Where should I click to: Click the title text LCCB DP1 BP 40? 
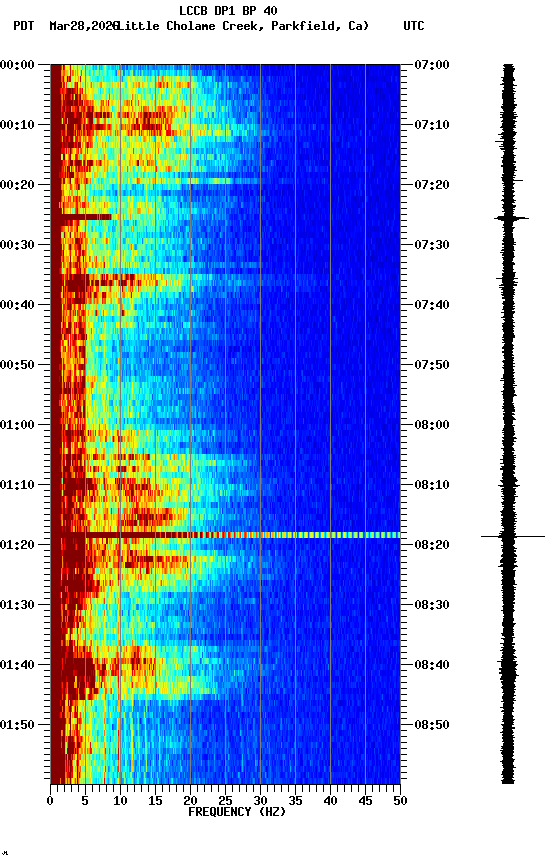pyautogui.click(x=228, y=10)
